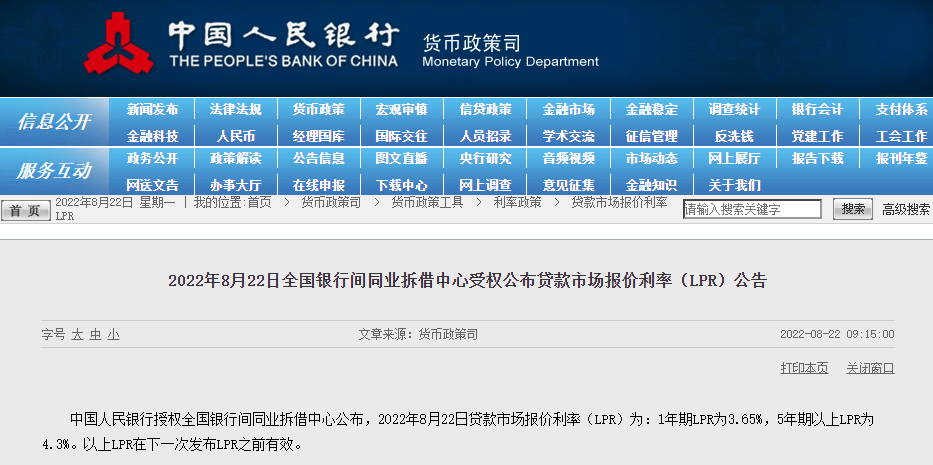The height and width of the screenshot is (465, 933).
Task: Select 宏观审慎 in the navigation
Action: click(402, 110)
